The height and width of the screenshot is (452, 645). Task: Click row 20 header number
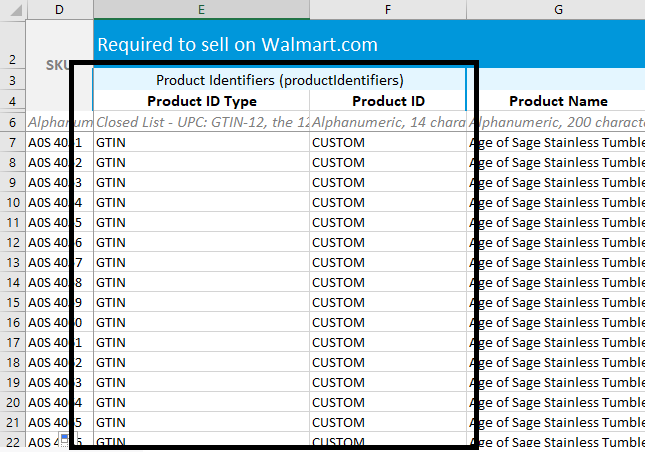[x=12, y=402]
